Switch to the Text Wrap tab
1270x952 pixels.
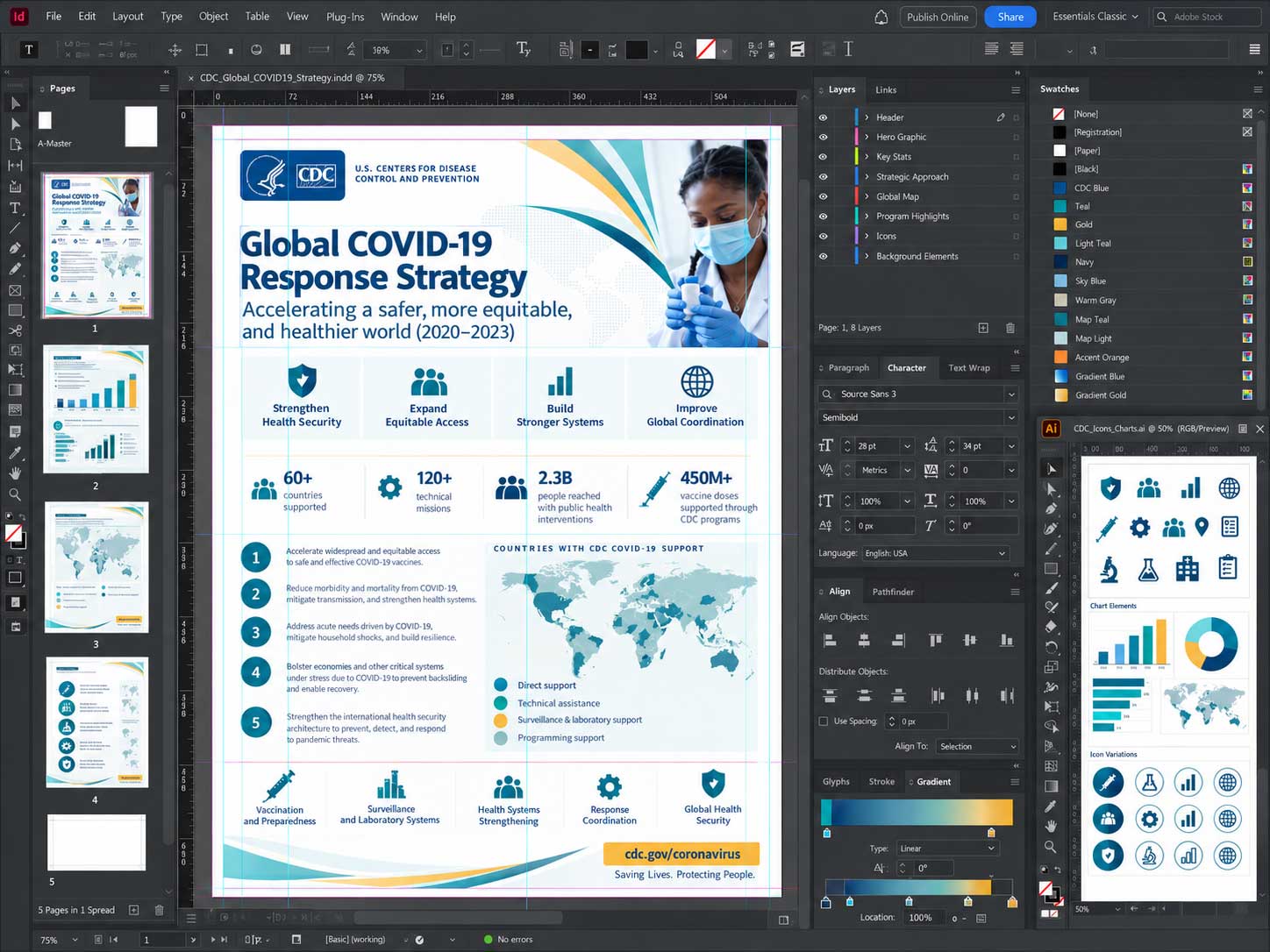(x=969, y=368)
